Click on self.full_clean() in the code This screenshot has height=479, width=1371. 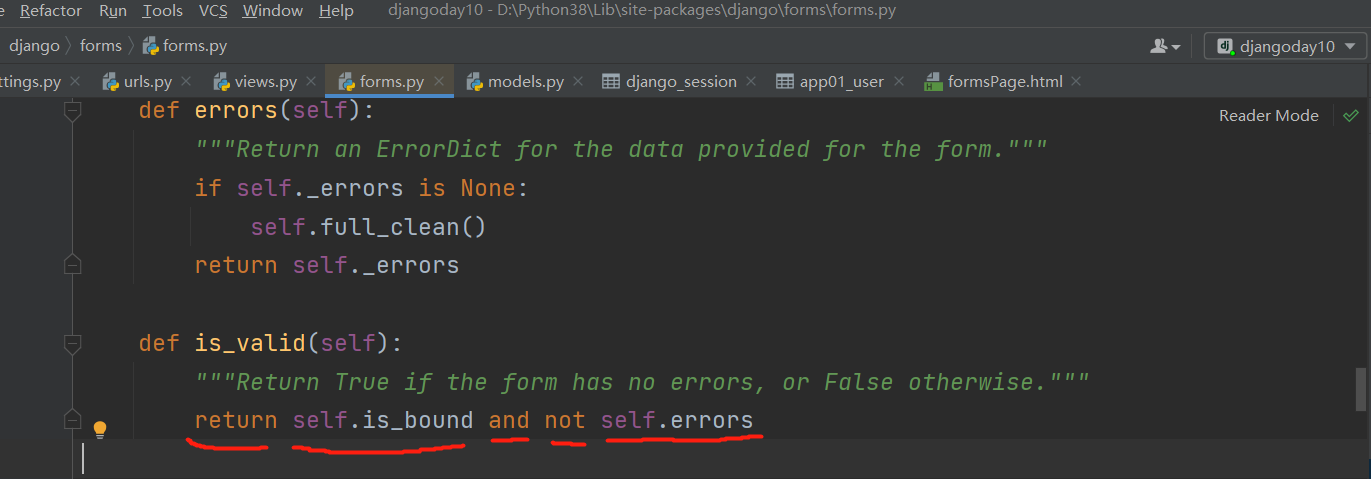tap(367, 227)
